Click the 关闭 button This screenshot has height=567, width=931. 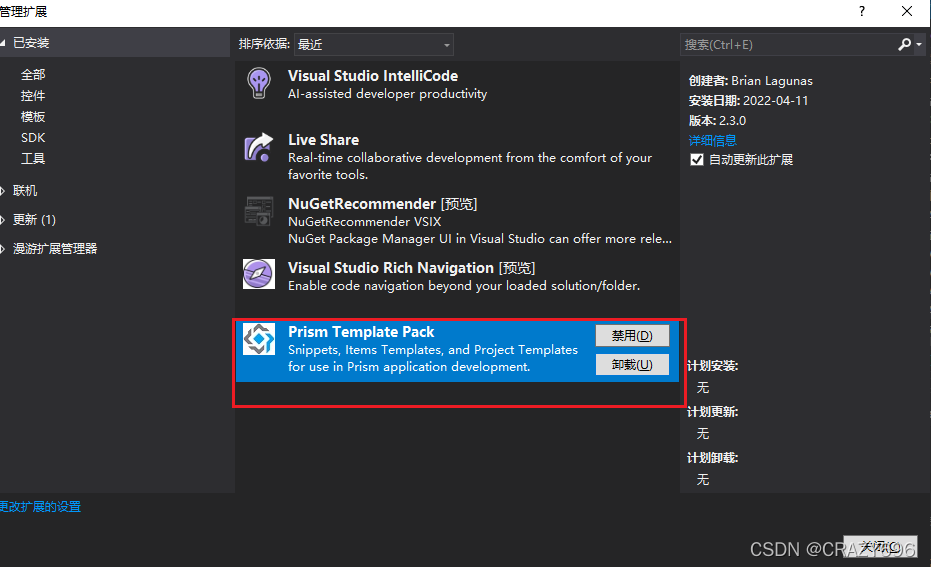pos(880,546)
